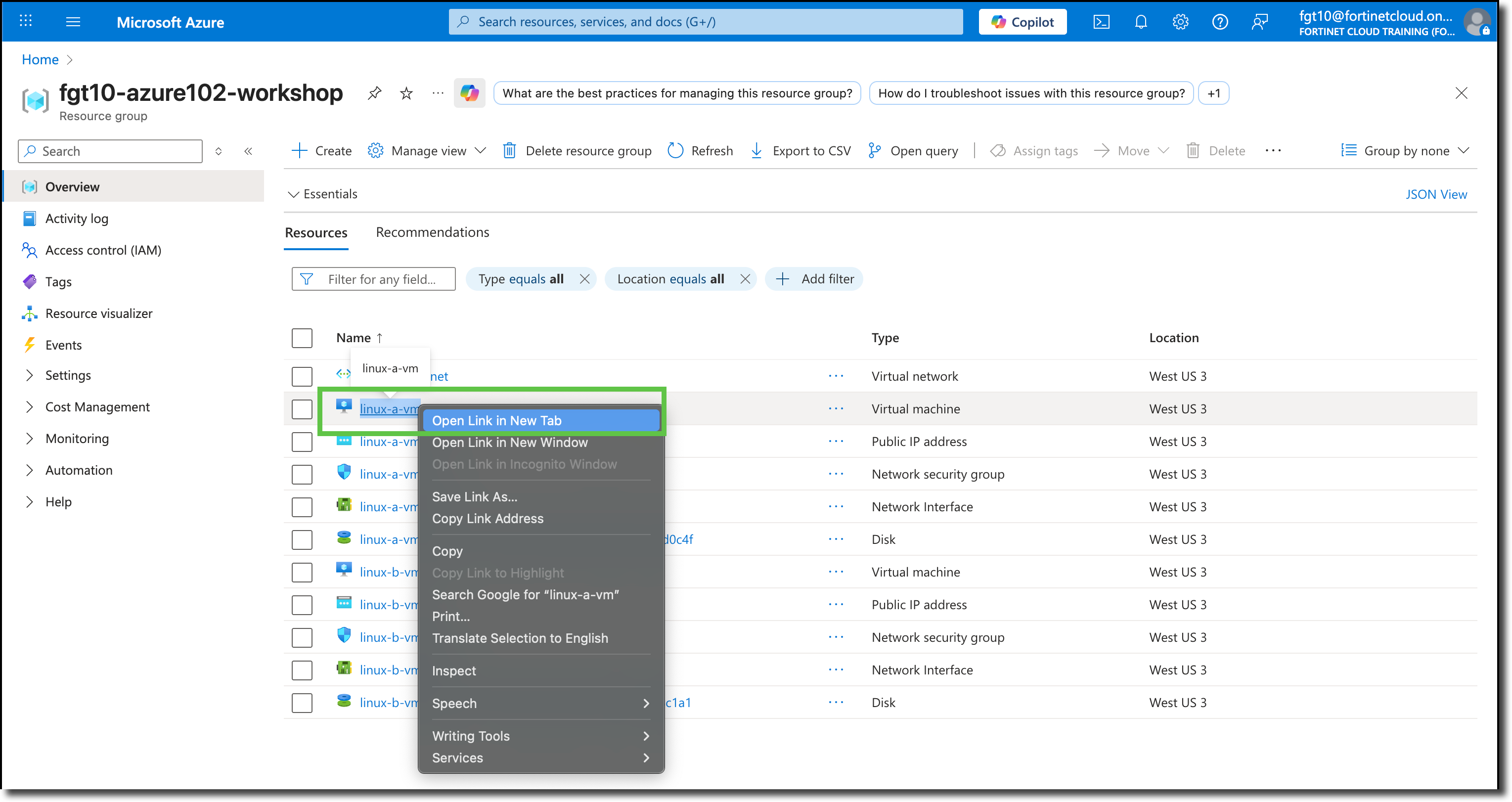Open Copilot from the top bar
This screenshot has width=1512, height=802.
1022,22
